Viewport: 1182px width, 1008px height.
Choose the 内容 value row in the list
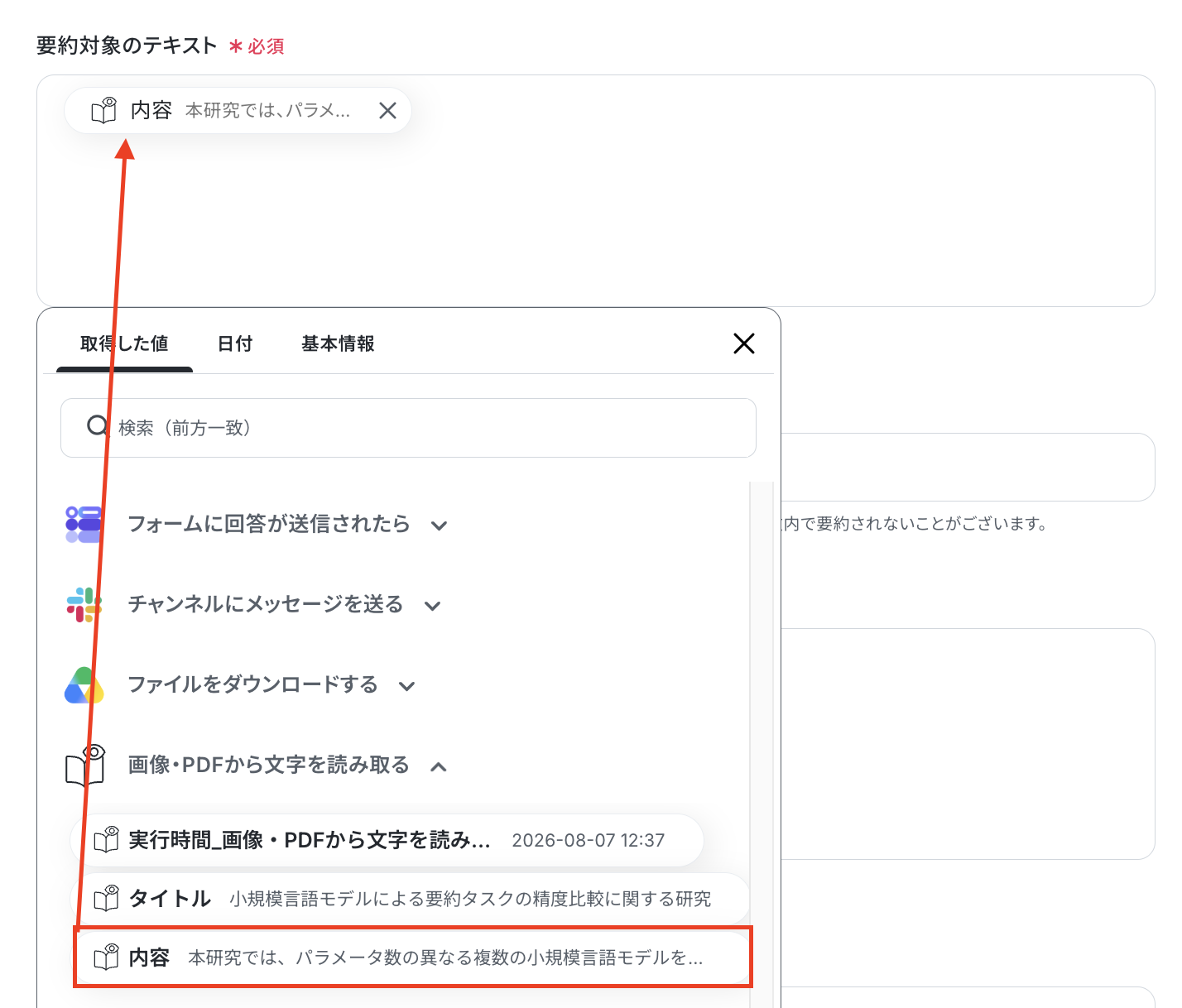click(413, 958)
